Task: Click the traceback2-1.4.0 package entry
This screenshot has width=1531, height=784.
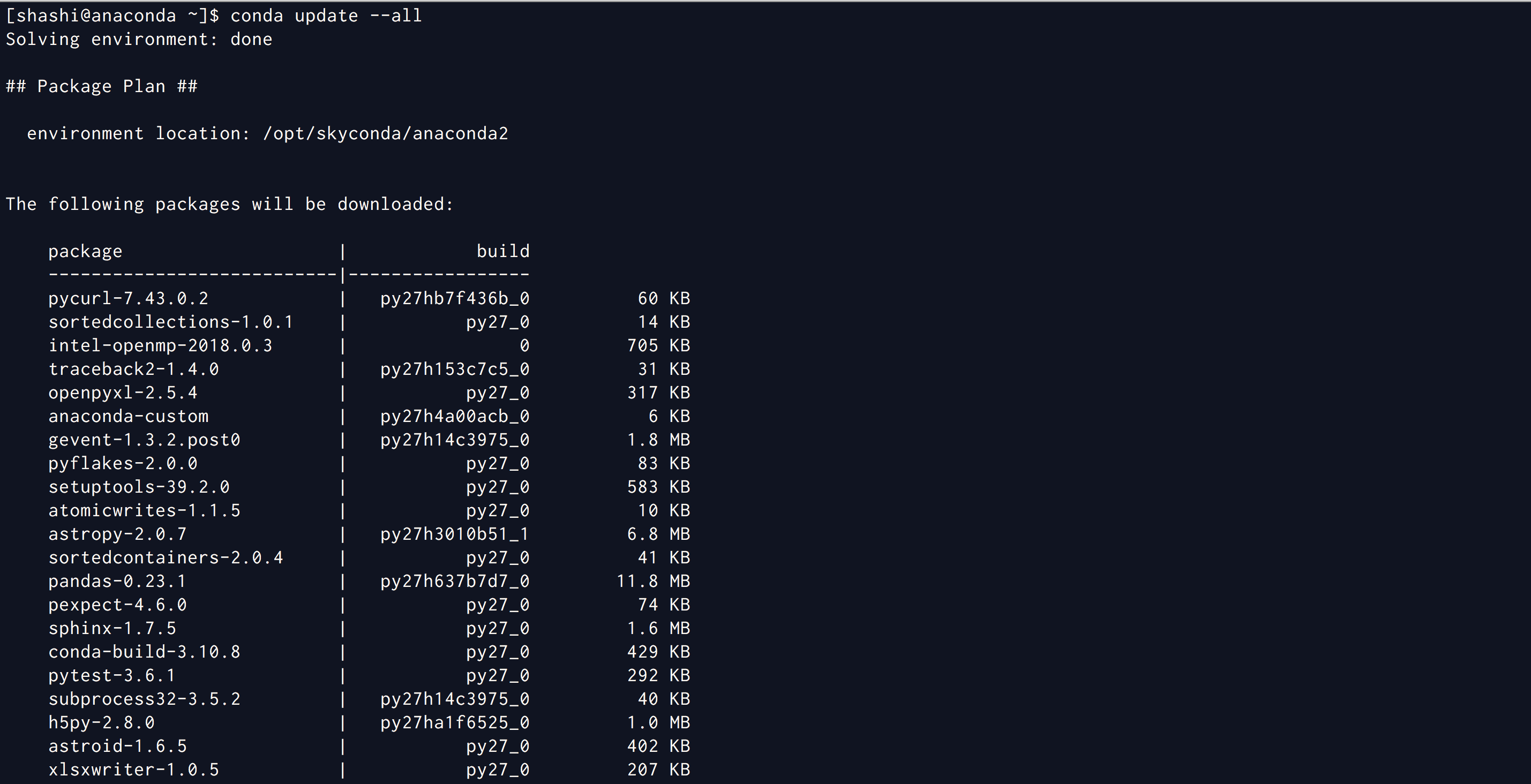Action: [x=133, y=369]
